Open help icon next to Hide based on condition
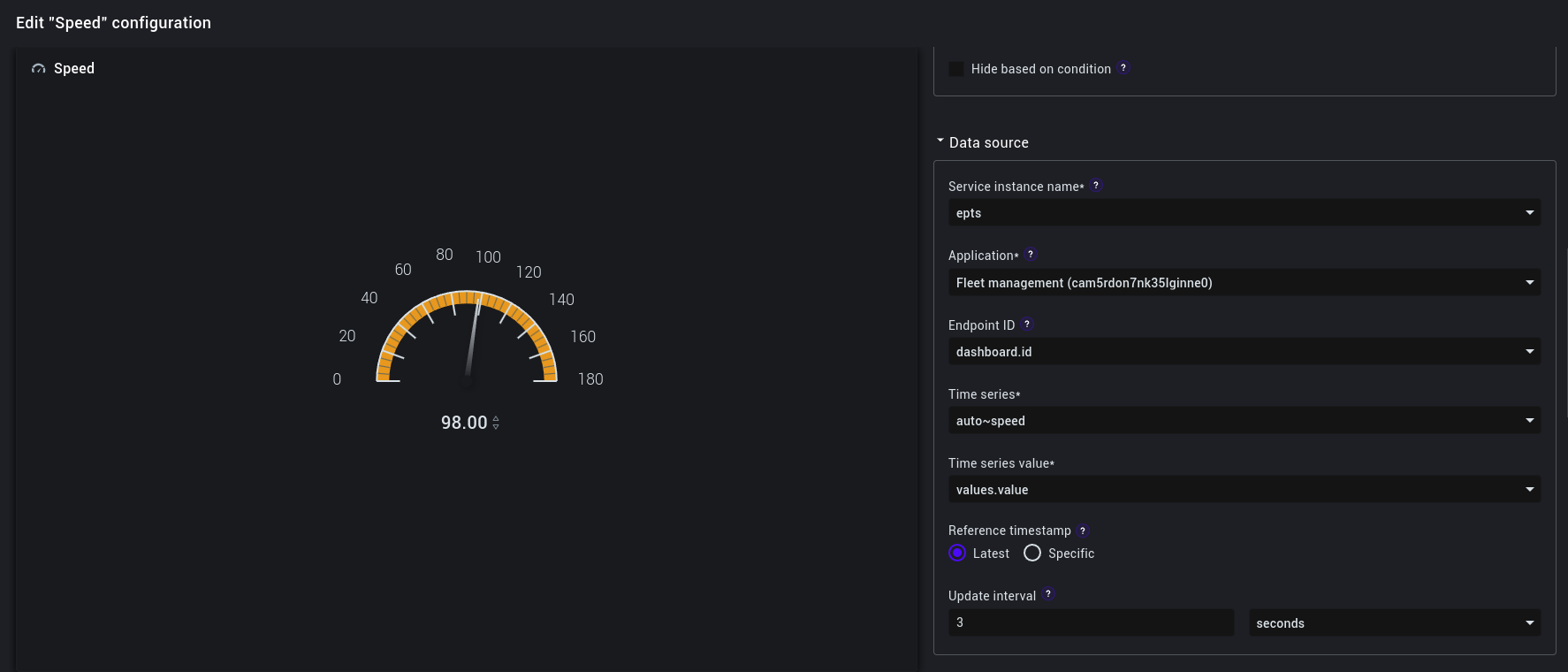The width and height of the screenshot is (1568, 672). click(1123, 68)
